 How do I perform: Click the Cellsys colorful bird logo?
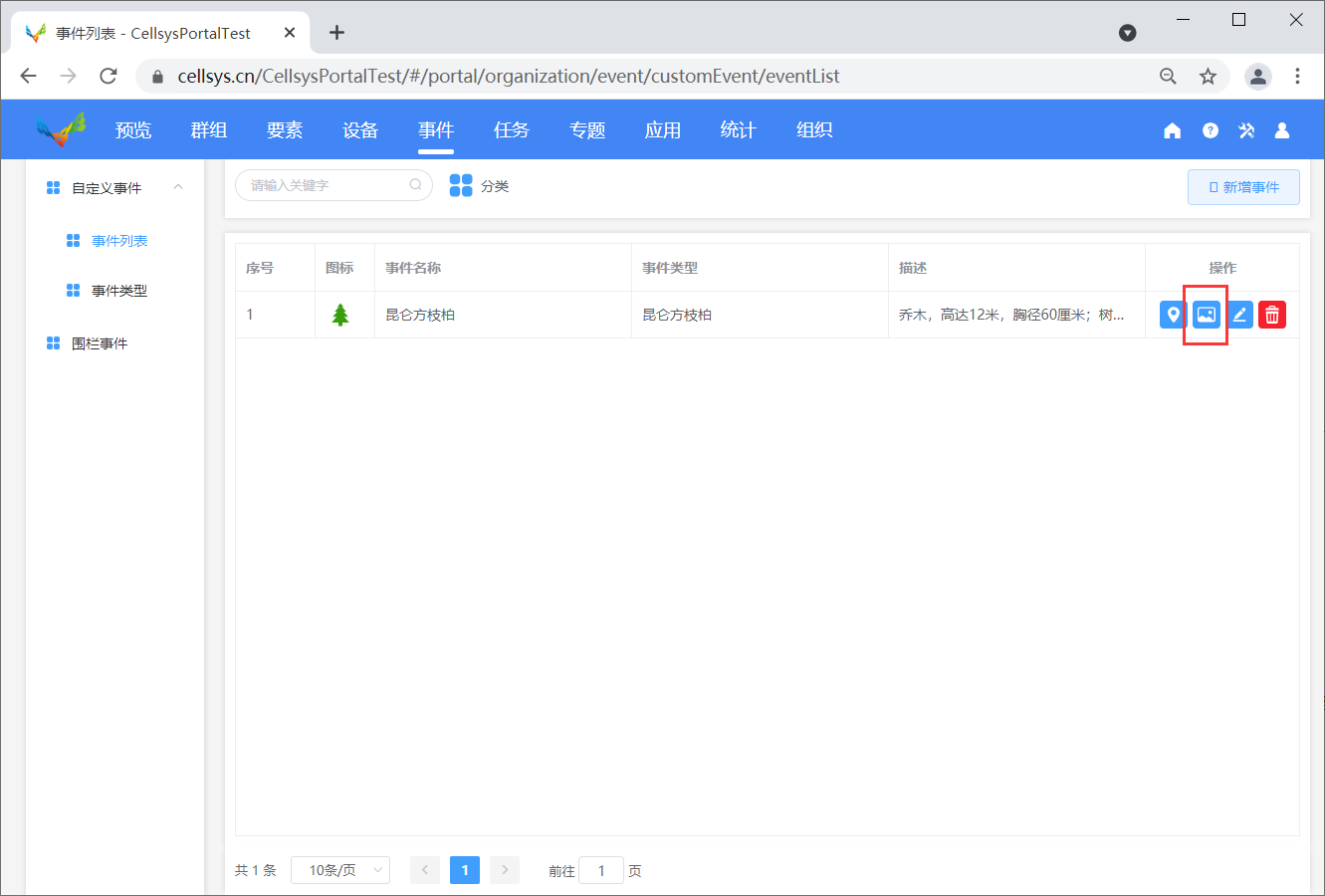[61, 129]
